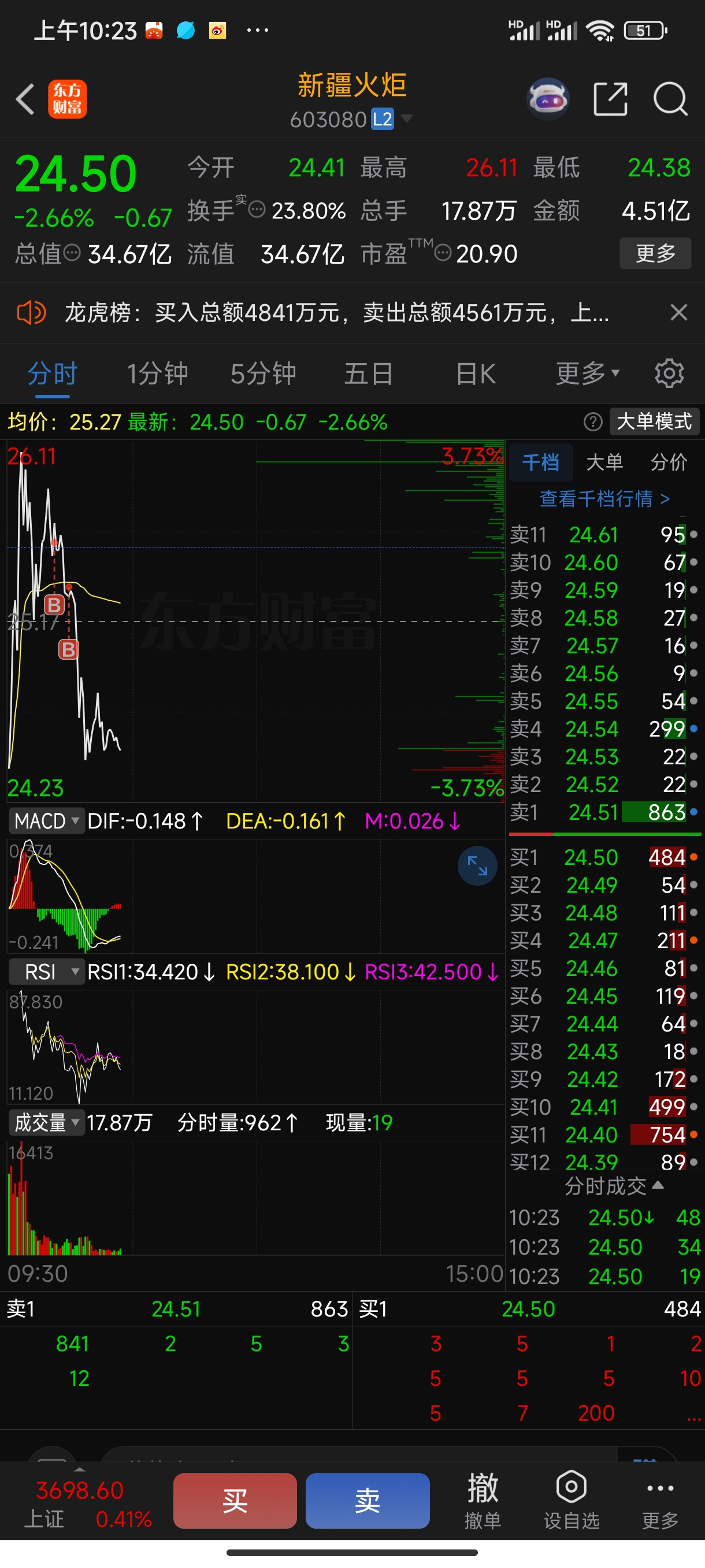The image size is (705, 1568).
Task: Collapse the 分时成交 section
Action: [614, 1186]
